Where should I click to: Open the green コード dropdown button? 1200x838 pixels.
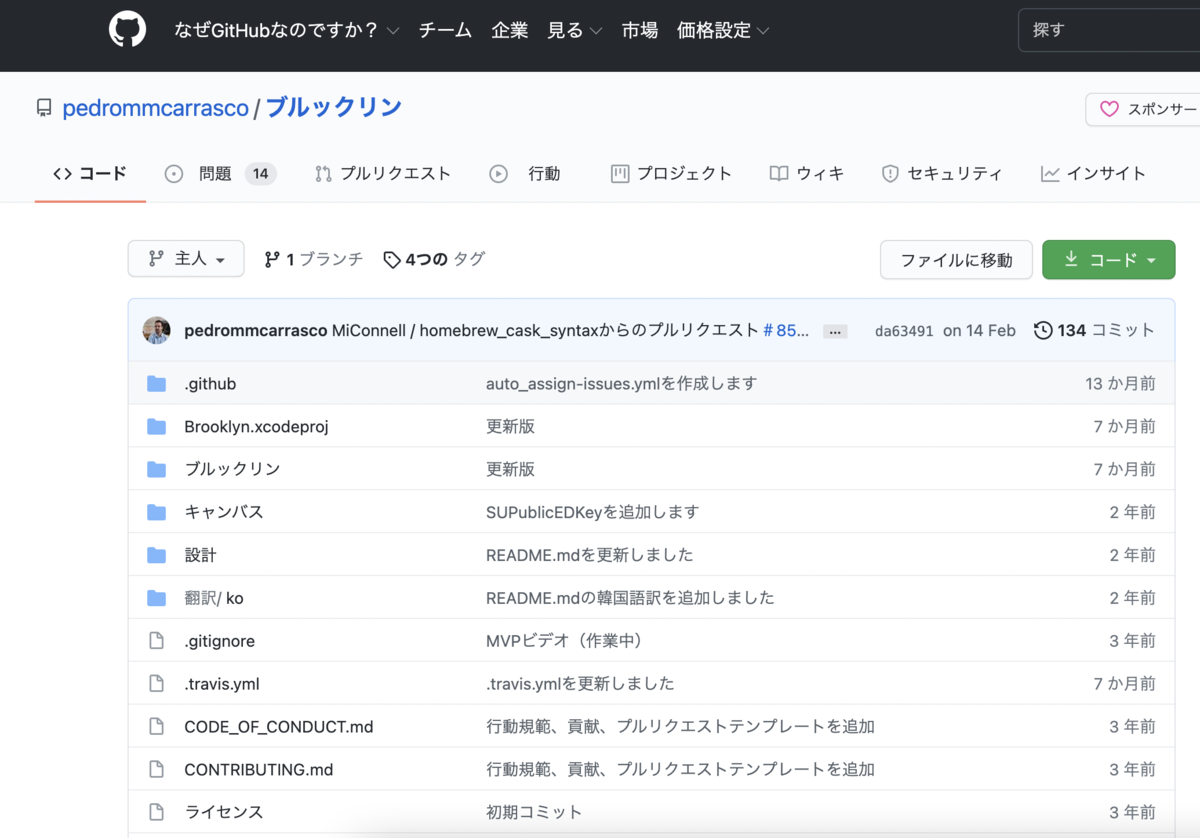(1109, 259)
